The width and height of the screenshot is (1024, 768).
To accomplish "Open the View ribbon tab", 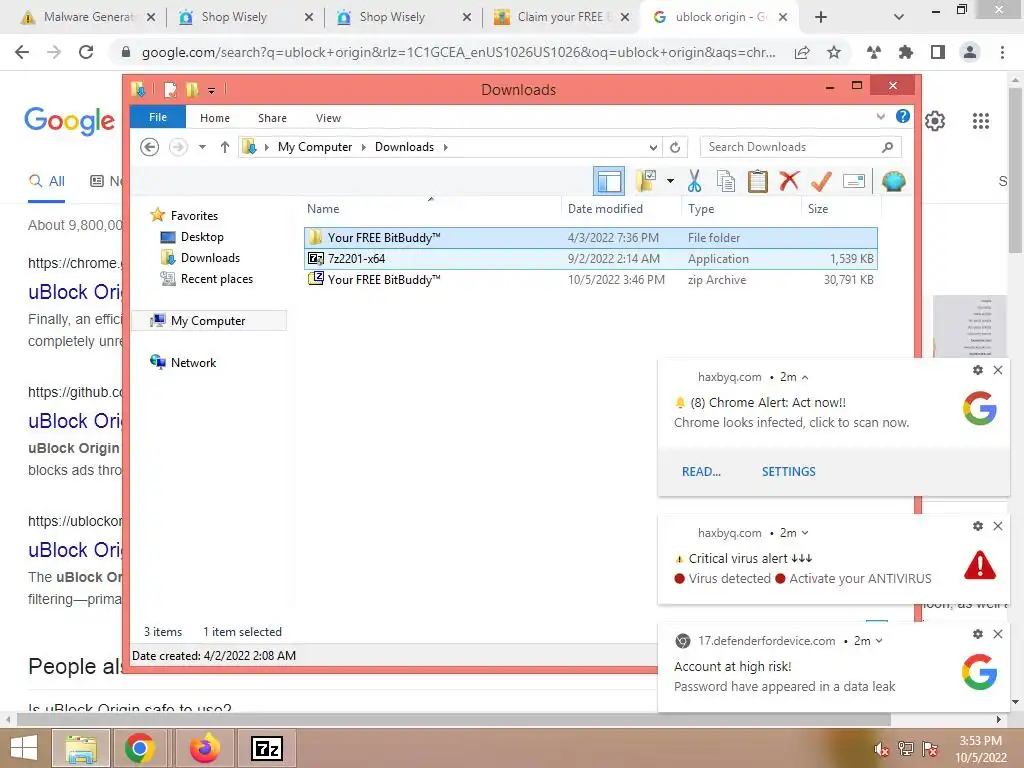I will point(328,118).
